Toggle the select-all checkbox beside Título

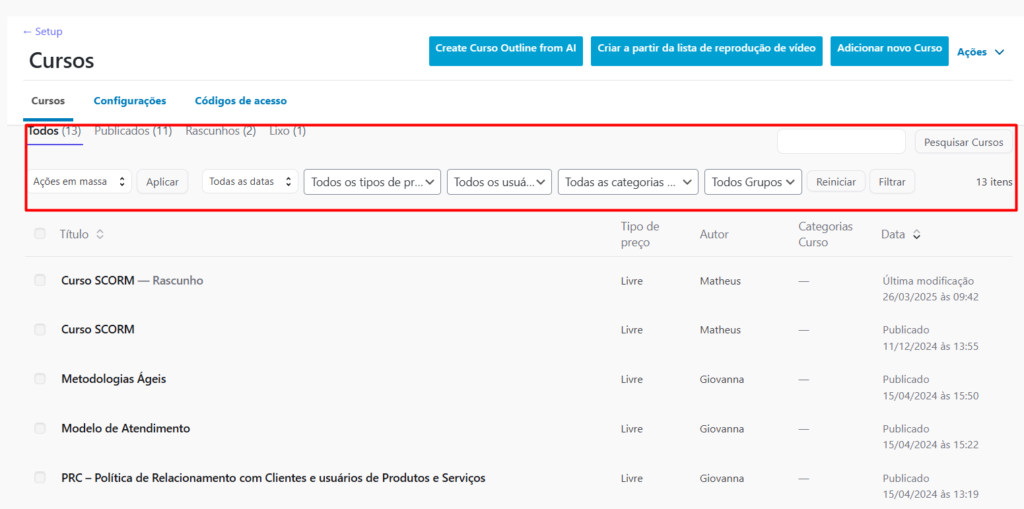point(40,234)
